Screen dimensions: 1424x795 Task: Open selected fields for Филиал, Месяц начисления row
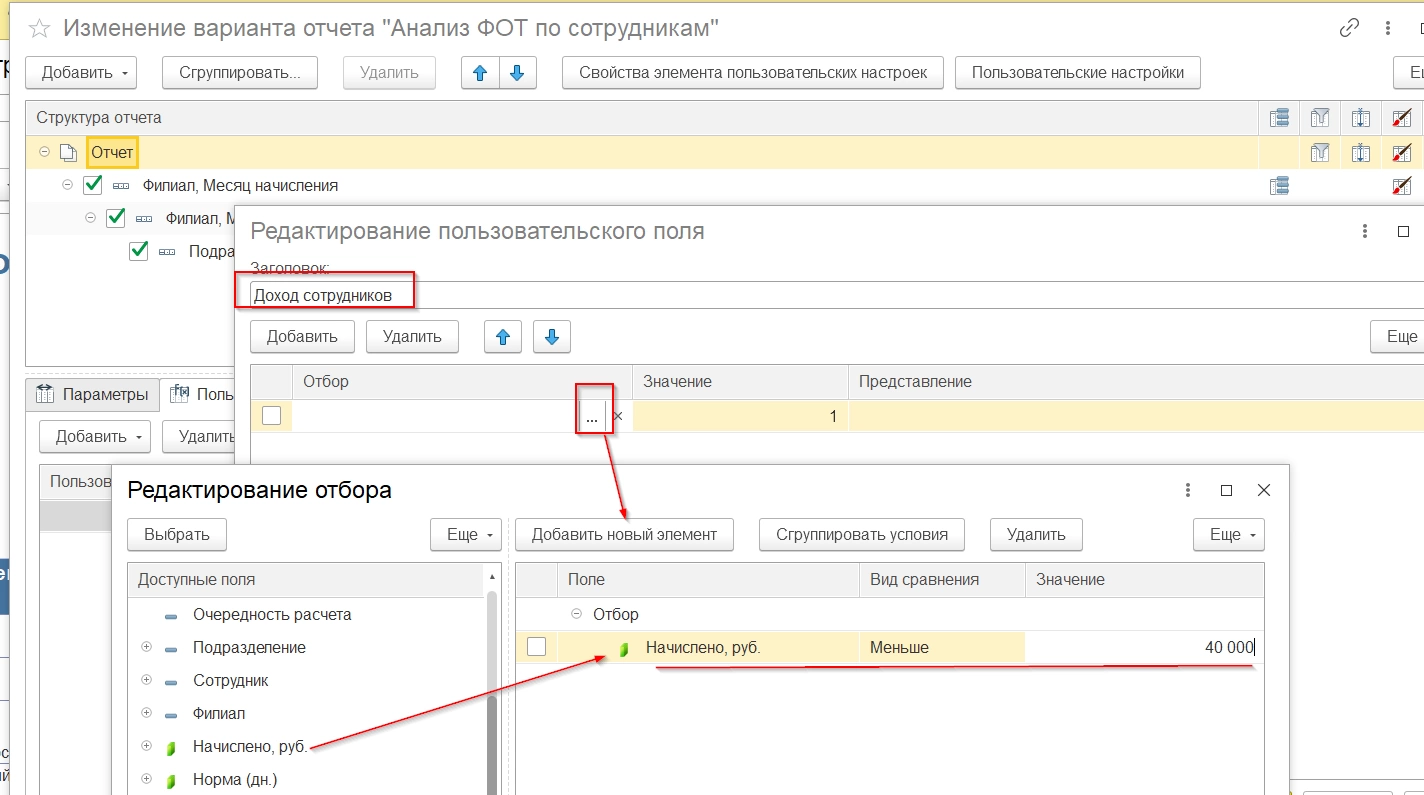pos(1279,185)
